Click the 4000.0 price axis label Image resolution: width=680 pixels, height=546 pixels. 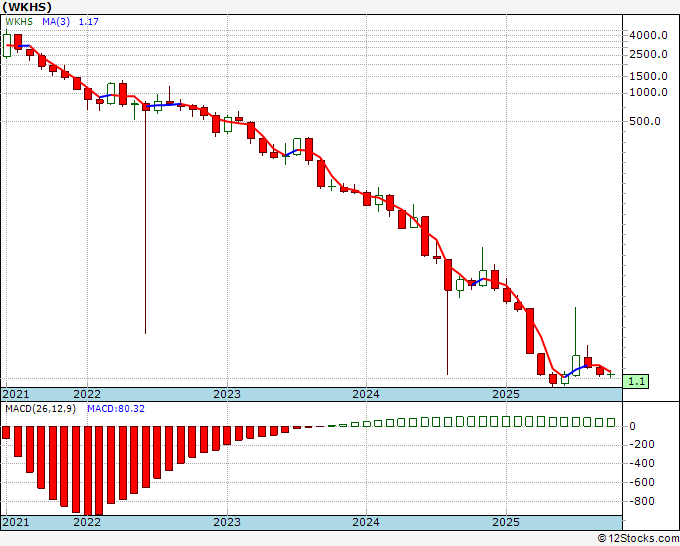tap(648, 36)
